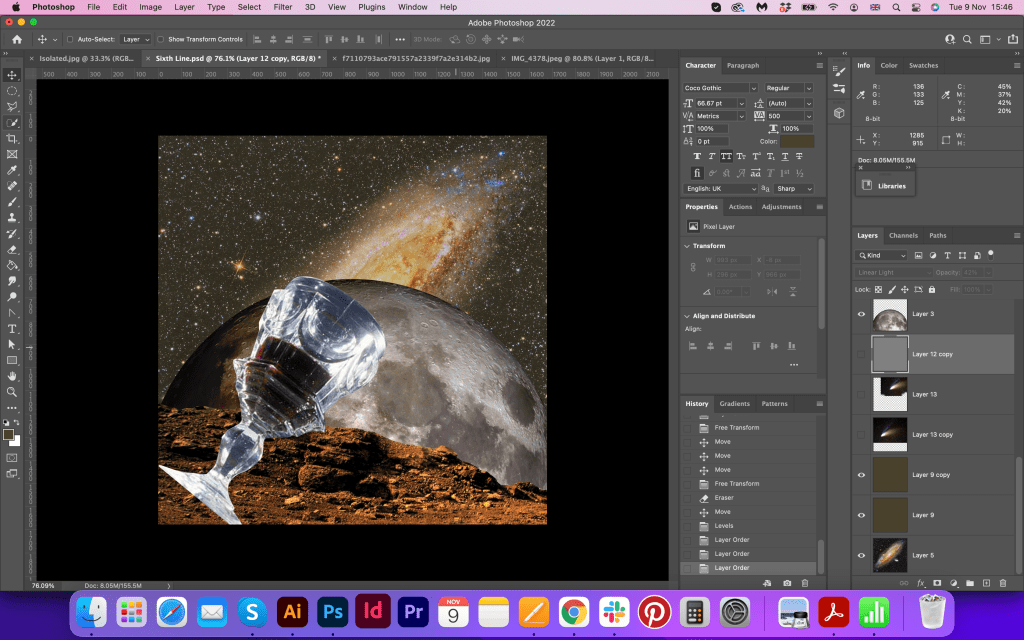The height and width of the screenshot is (640, 1024).
Task: Click the Character text color swatch
Action: point(797,142)
